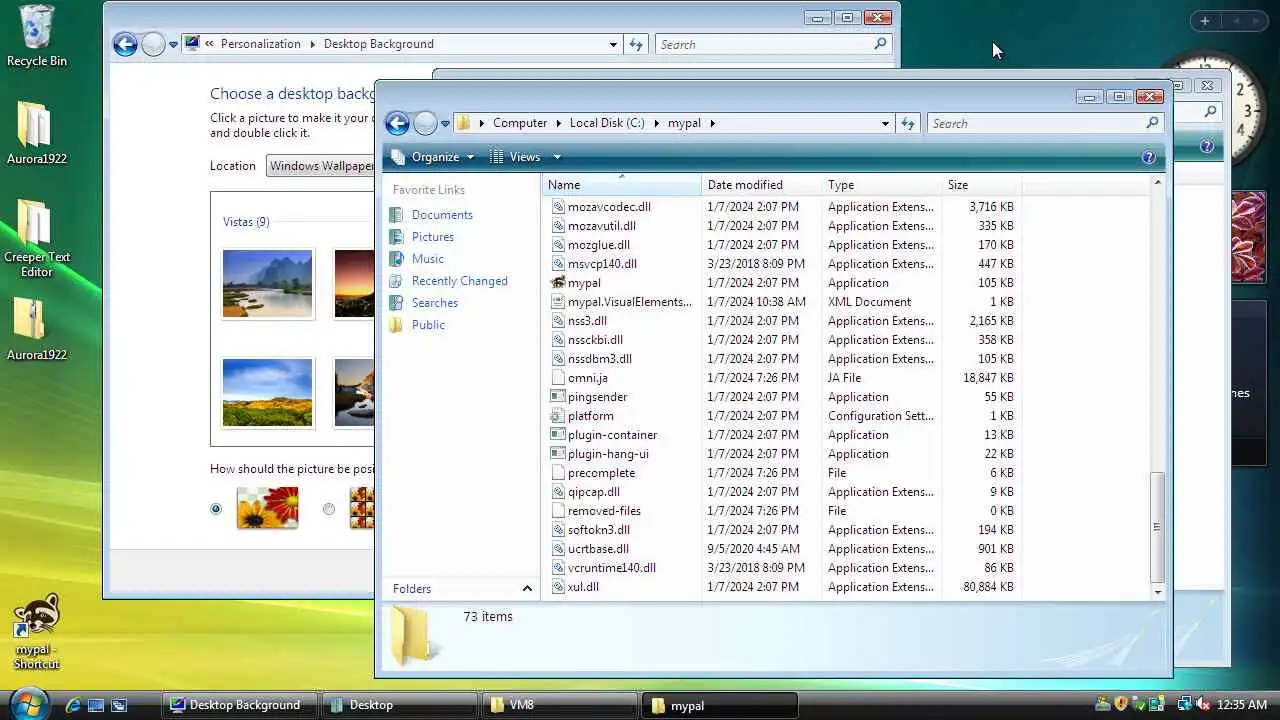Open Internet Explorer from quick launch

point(73,705)
